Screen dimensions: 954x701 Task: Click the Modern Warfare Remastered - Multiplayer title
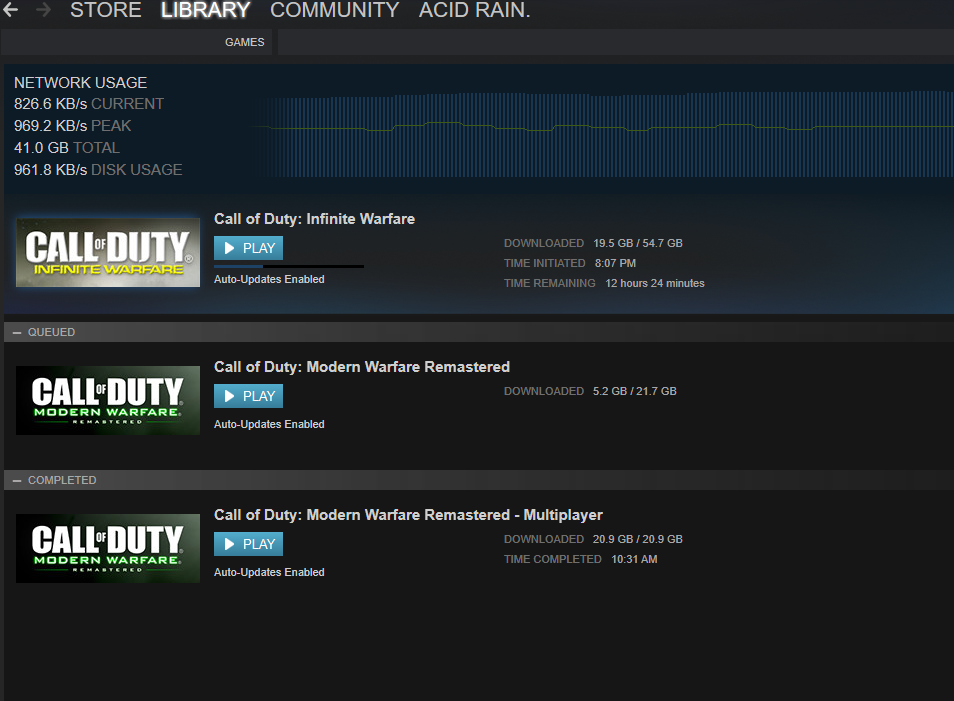pyautogui.click(x=408, y=515)
